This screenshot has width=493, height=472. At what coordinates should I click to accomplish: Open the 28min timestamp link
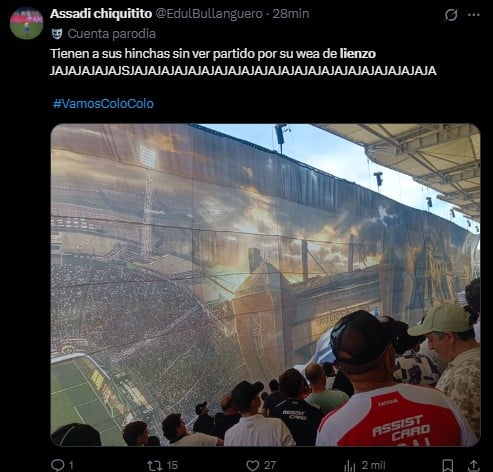point(291,14)
